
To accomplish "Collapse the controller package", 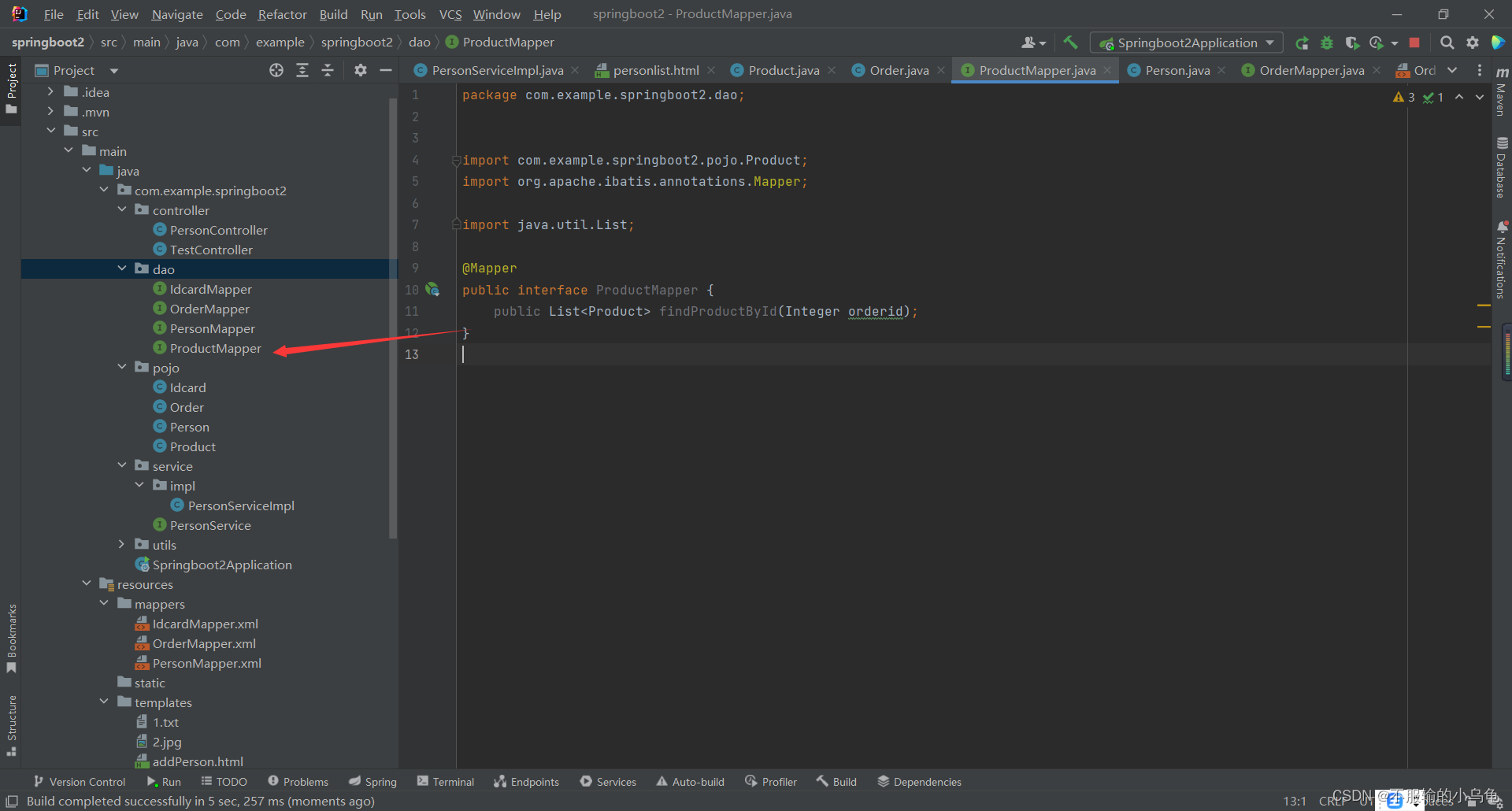I will 122,210.
